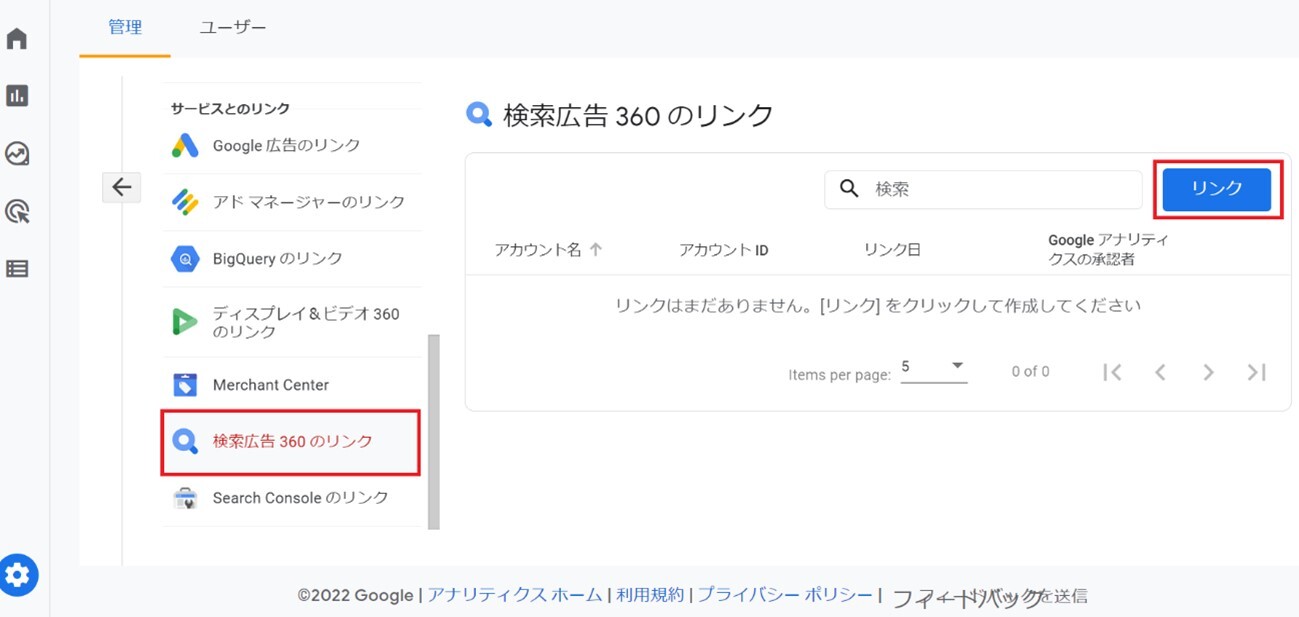
Task: Go to the next page arrow
Action: pyautogui.click(x=1208, y=372)
